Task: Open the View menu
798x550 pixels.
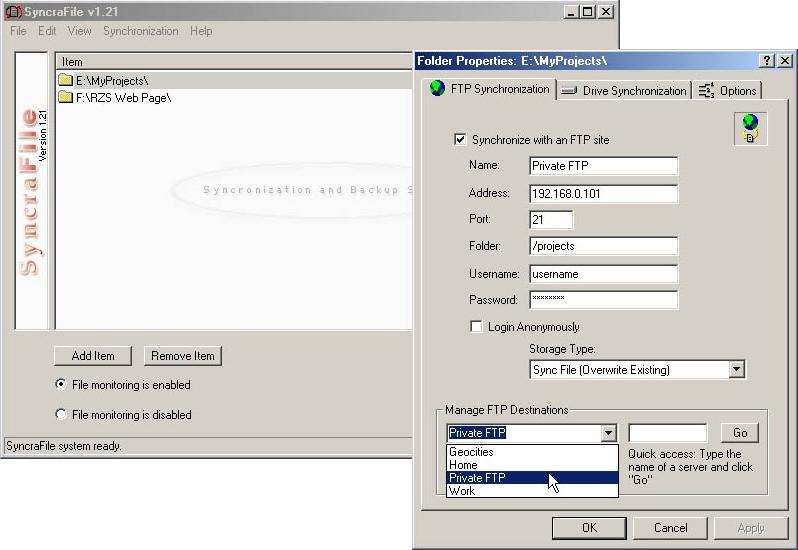Action: (x=79, y=31)
